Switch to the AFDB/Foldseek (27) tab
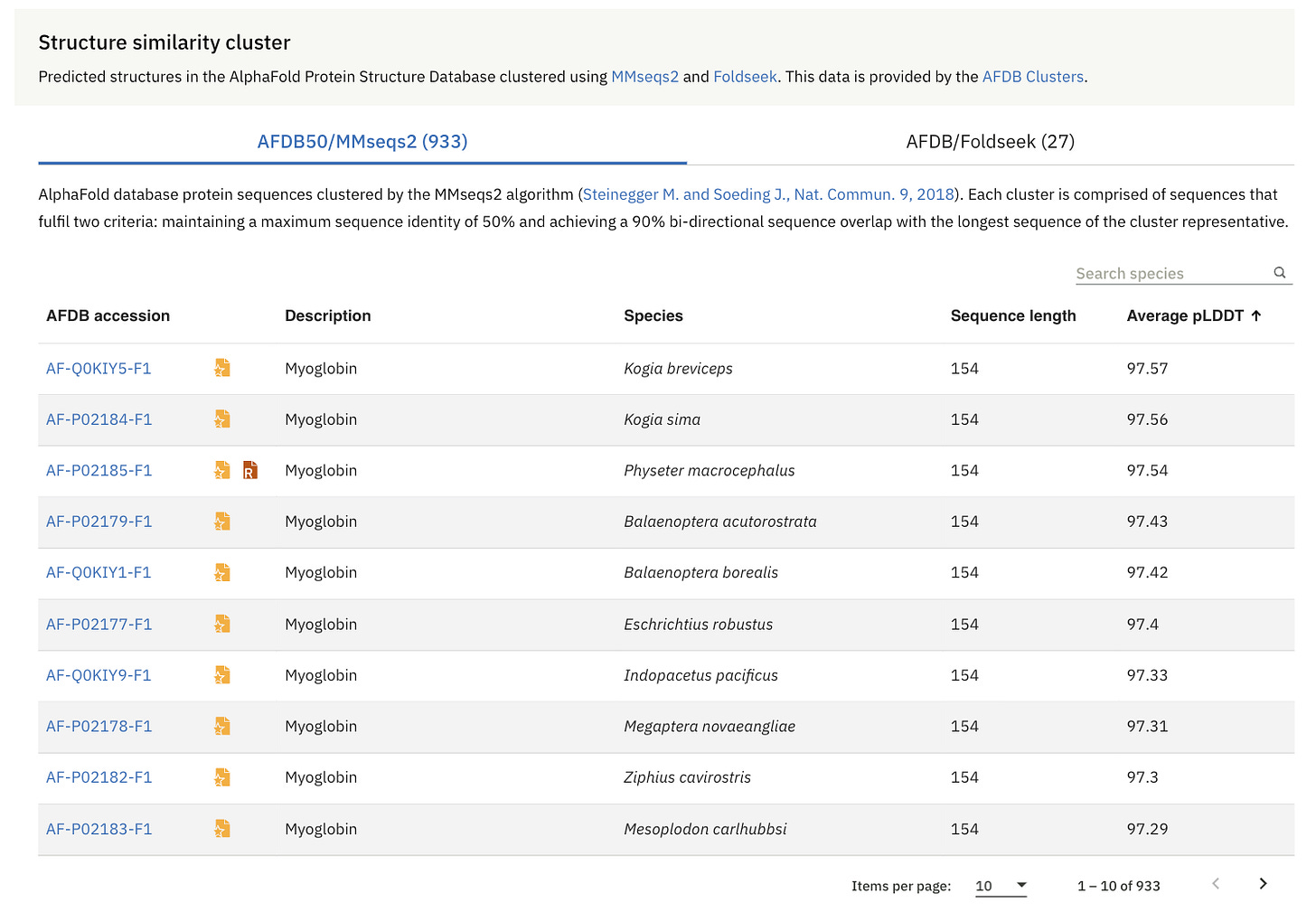Image resolution: width=1316 pixels, height=912 pixels. 990,142
